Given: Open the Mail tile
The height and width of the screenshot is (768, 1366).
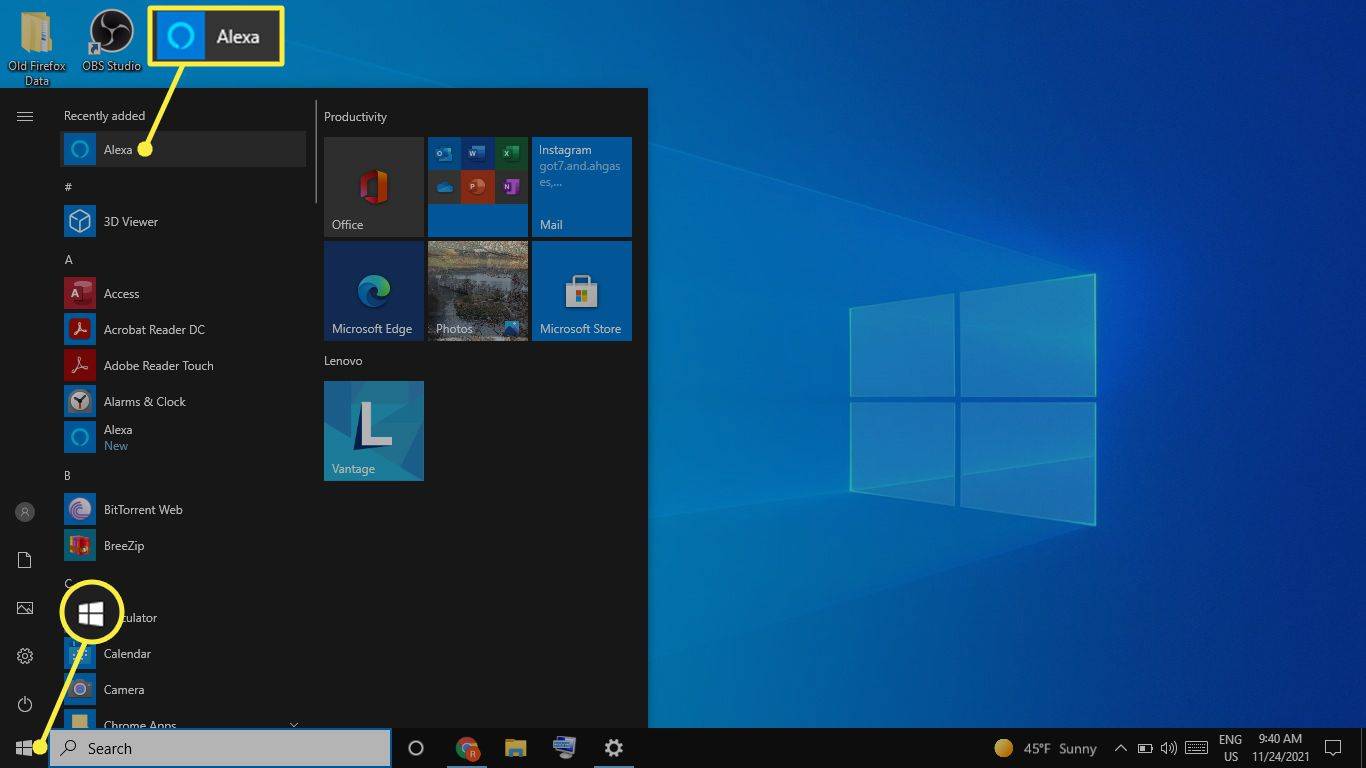Looking at the screenshot, I should [x=582, y=187].
